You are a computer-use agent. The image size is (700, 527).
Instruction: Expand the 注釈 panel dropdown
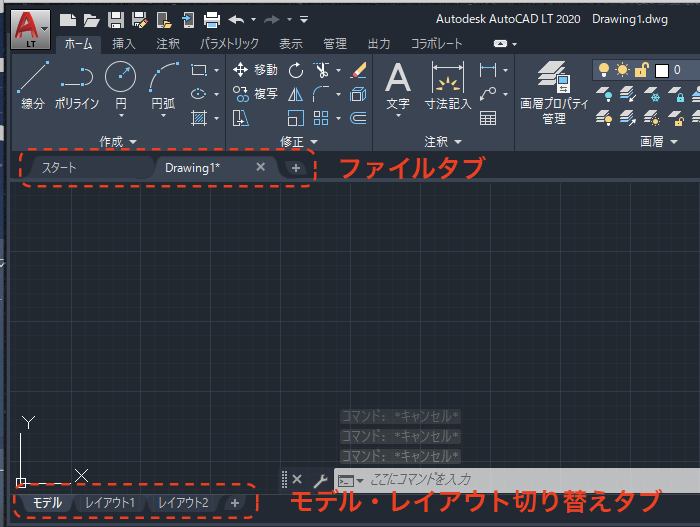coord(442,142)
